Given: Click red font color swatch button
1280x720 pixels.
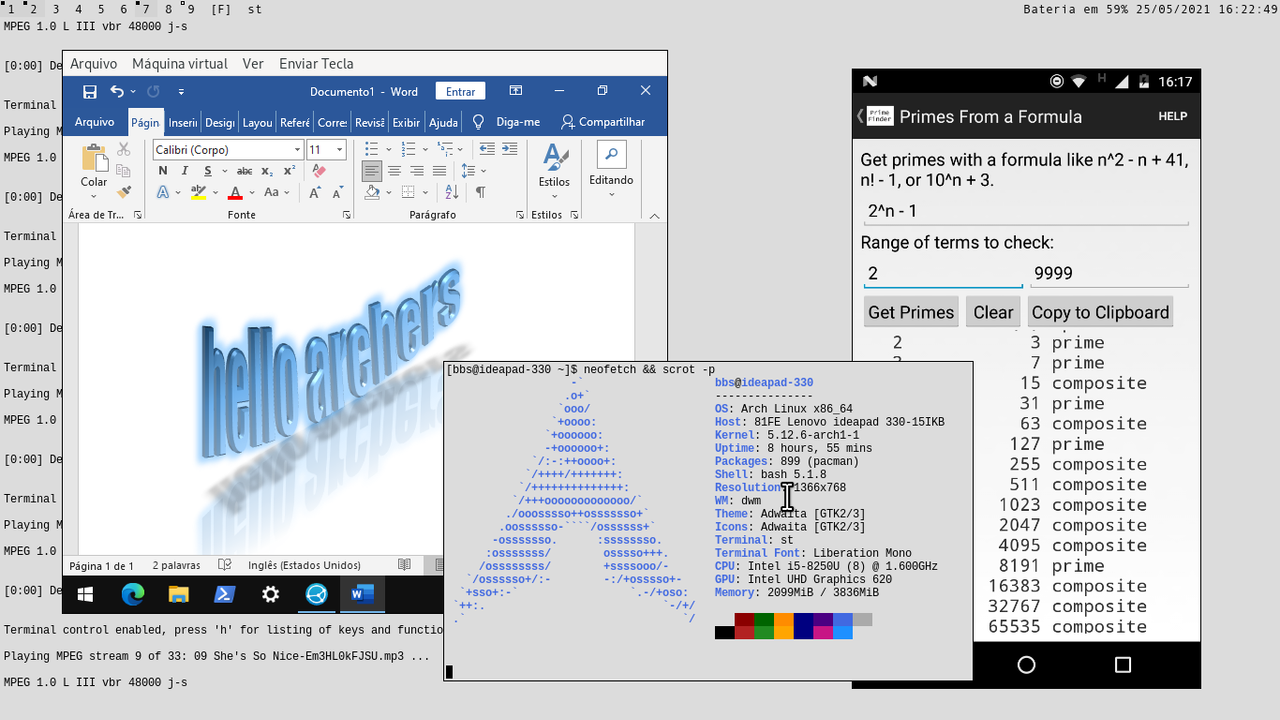Looking at the screenshot, I should pyautogui.click(x=236, y=193).
